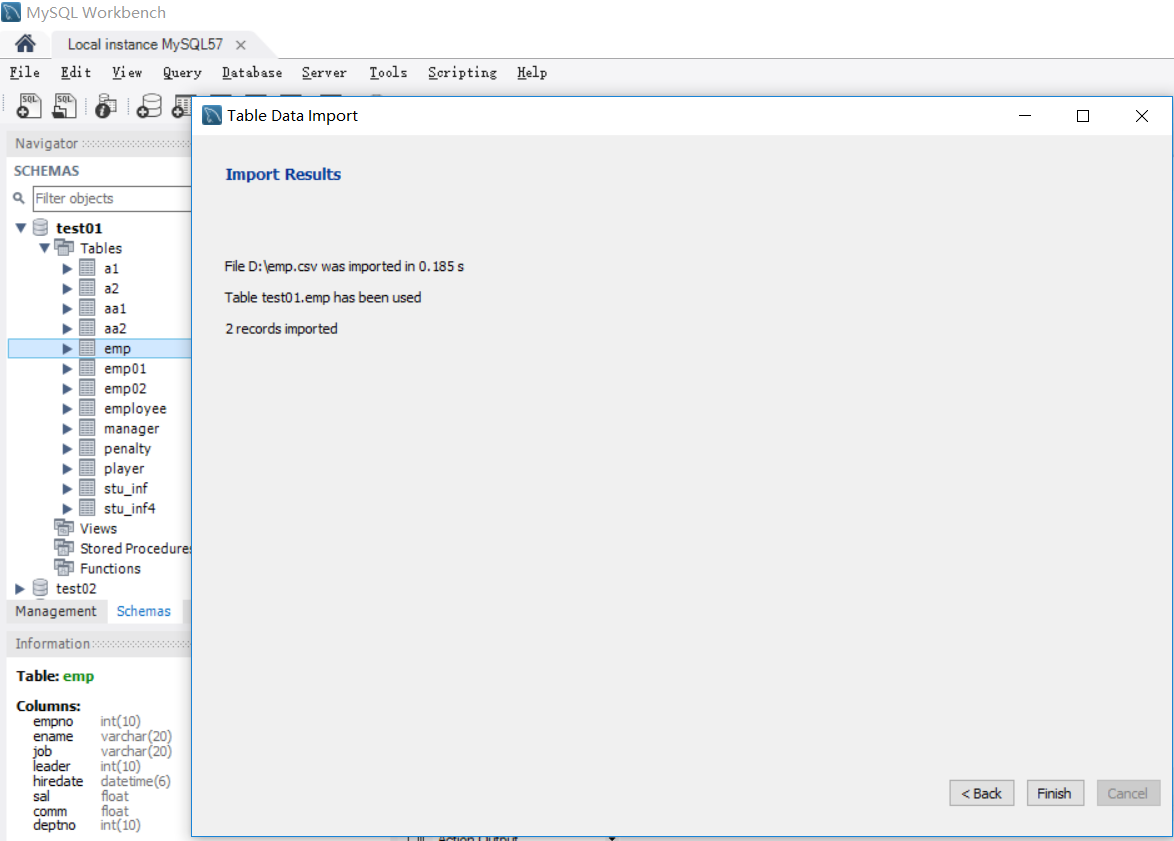The image size is (1174, 841).
Task: Open the Server menu
Action: (x=324, y=73)
